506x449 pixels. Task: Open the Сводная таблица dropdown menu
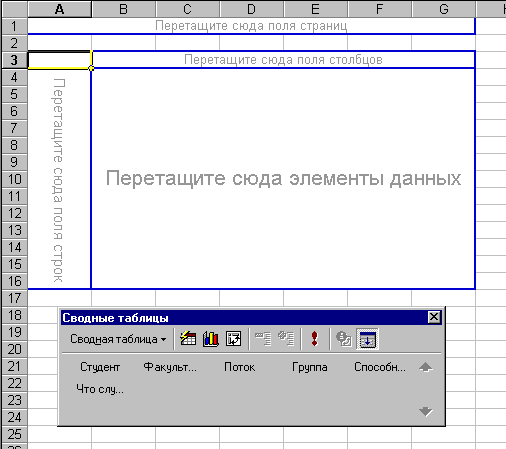(x=118, y=339)
